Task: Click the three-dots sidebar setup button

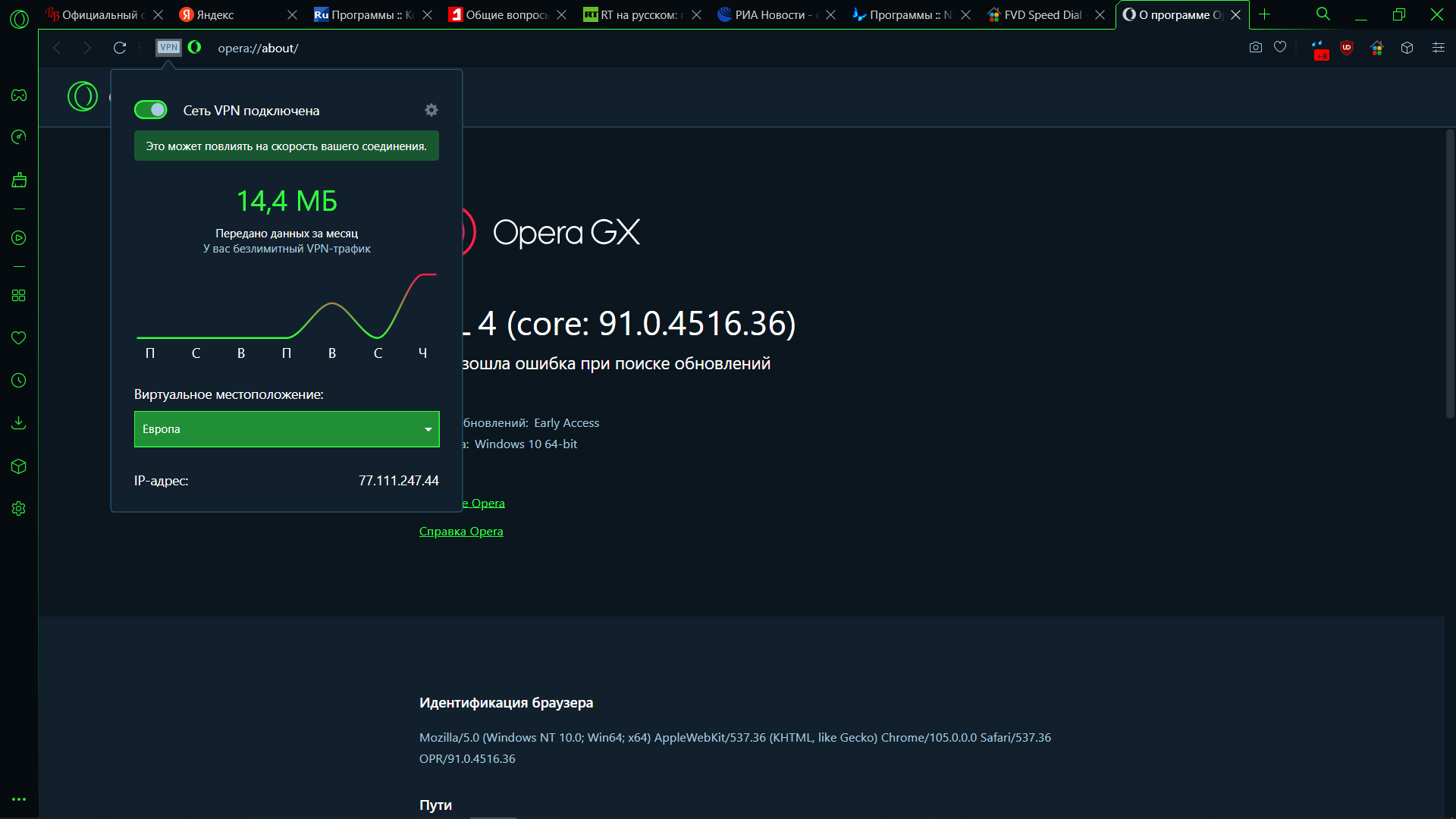Action: [19, 799]
